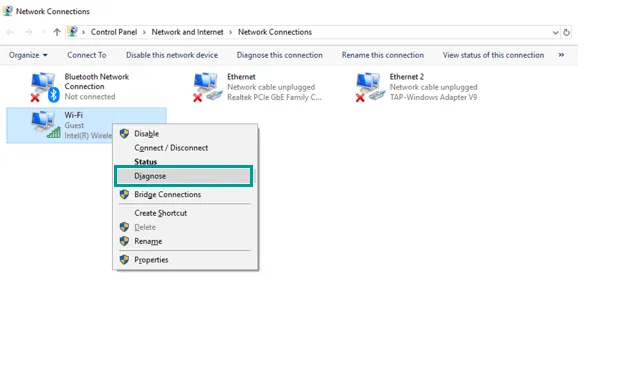The height and width of the screenshot is (390, 639).
Task: Click Ethernet 'Network cable unplugged' status text
Action: coord(271,87)
